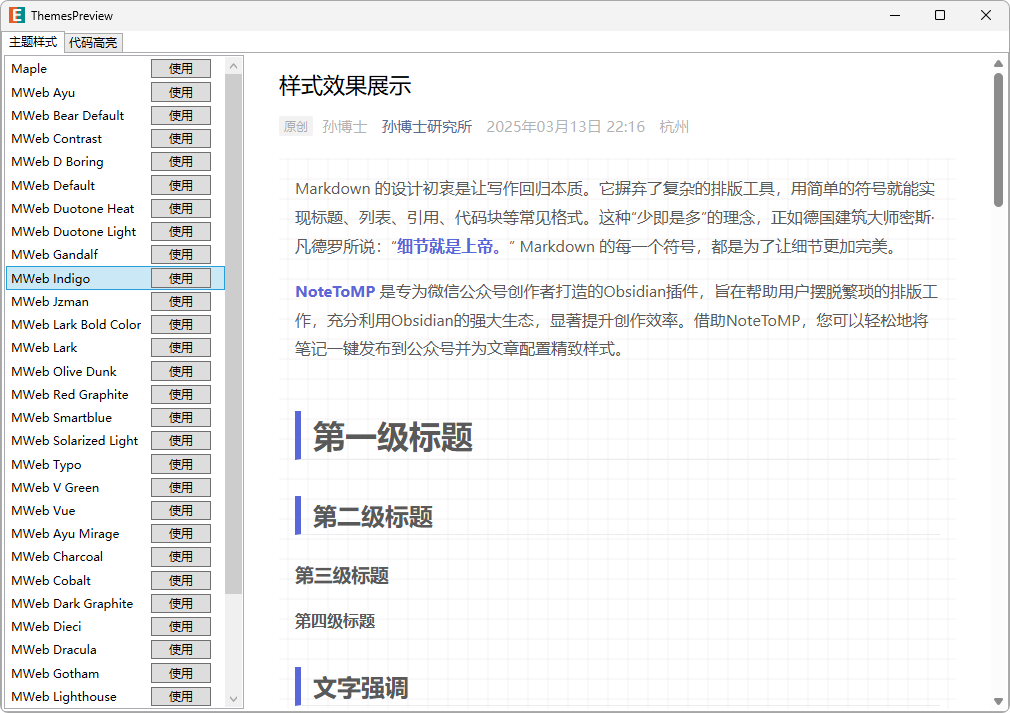
Task: Apply MWeb Dracula via 使用
Action: click(181, 650)
